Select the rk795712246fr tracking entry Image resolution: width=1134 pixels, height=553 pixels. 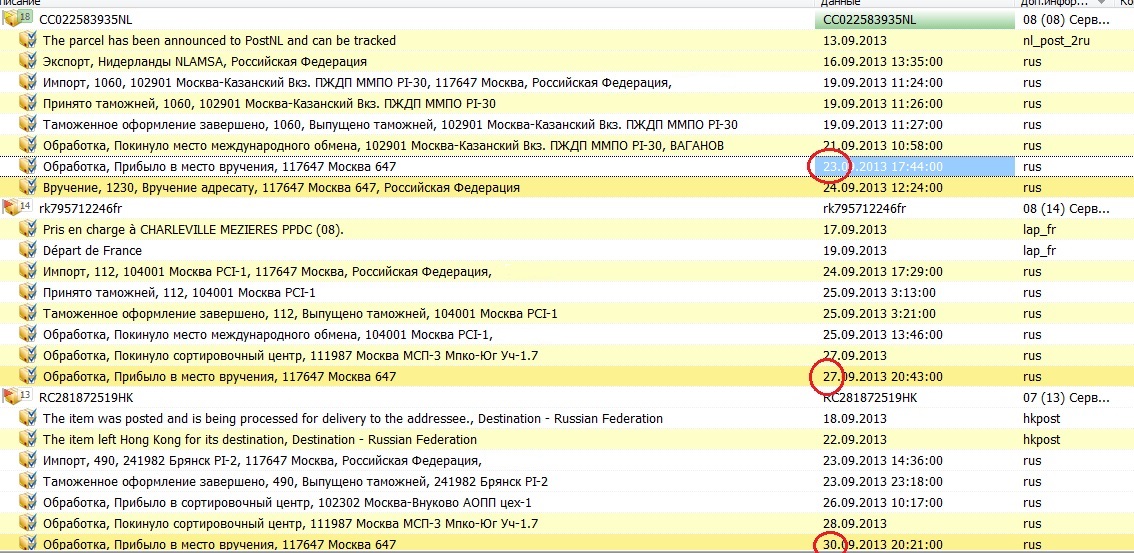pyautogui.click(x=80, y=208)
